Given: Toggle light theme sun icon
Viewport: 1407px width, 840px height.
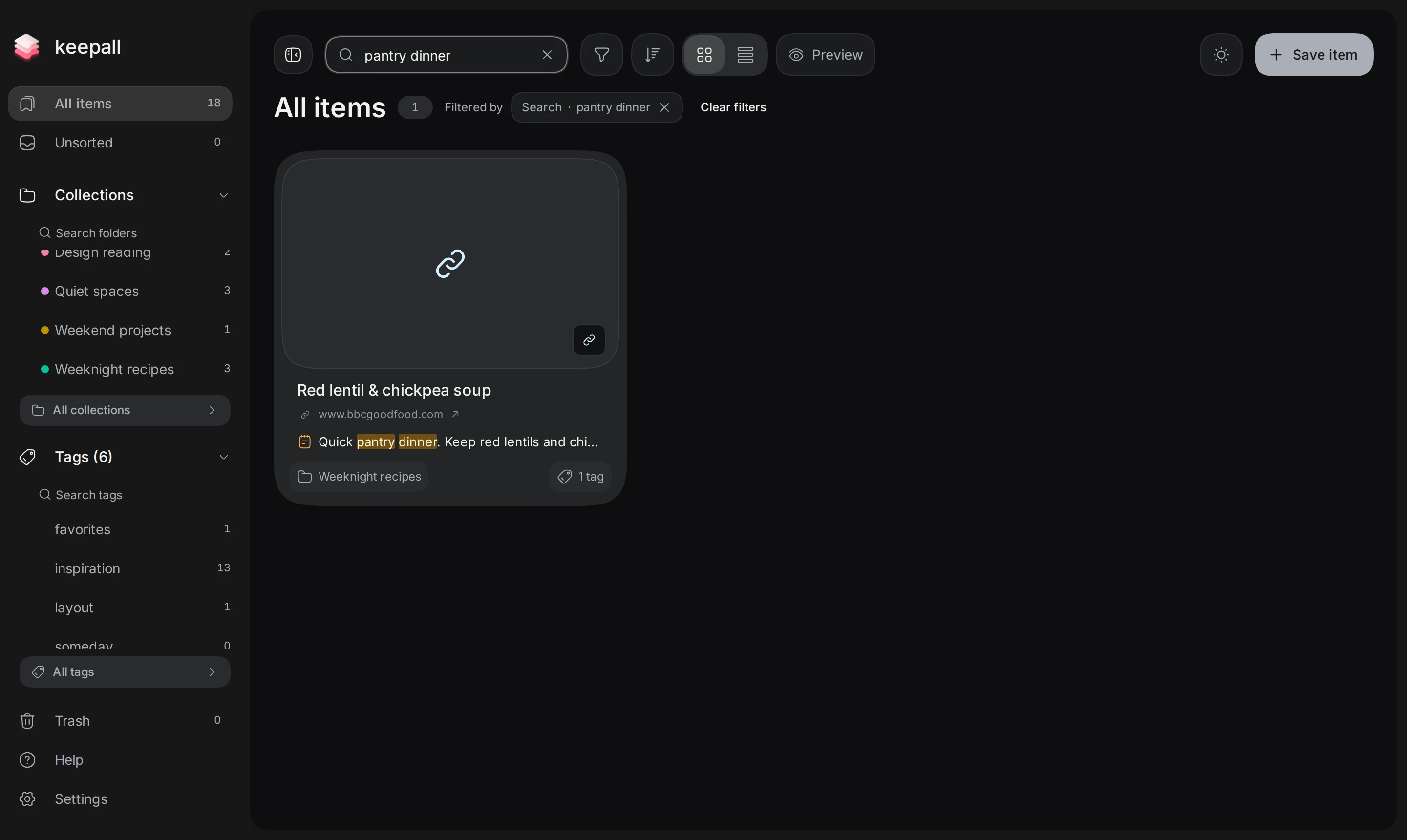Looking at the screenshot, I should click(1221, 55).
